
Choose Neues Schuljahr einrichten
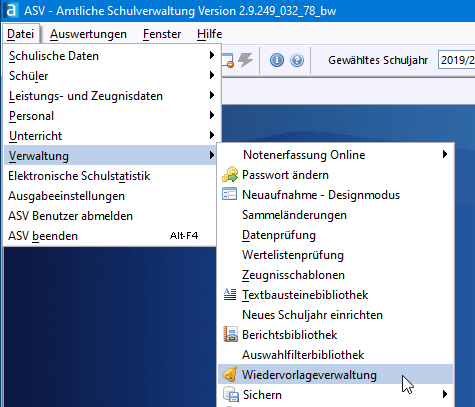coord(335,315)
